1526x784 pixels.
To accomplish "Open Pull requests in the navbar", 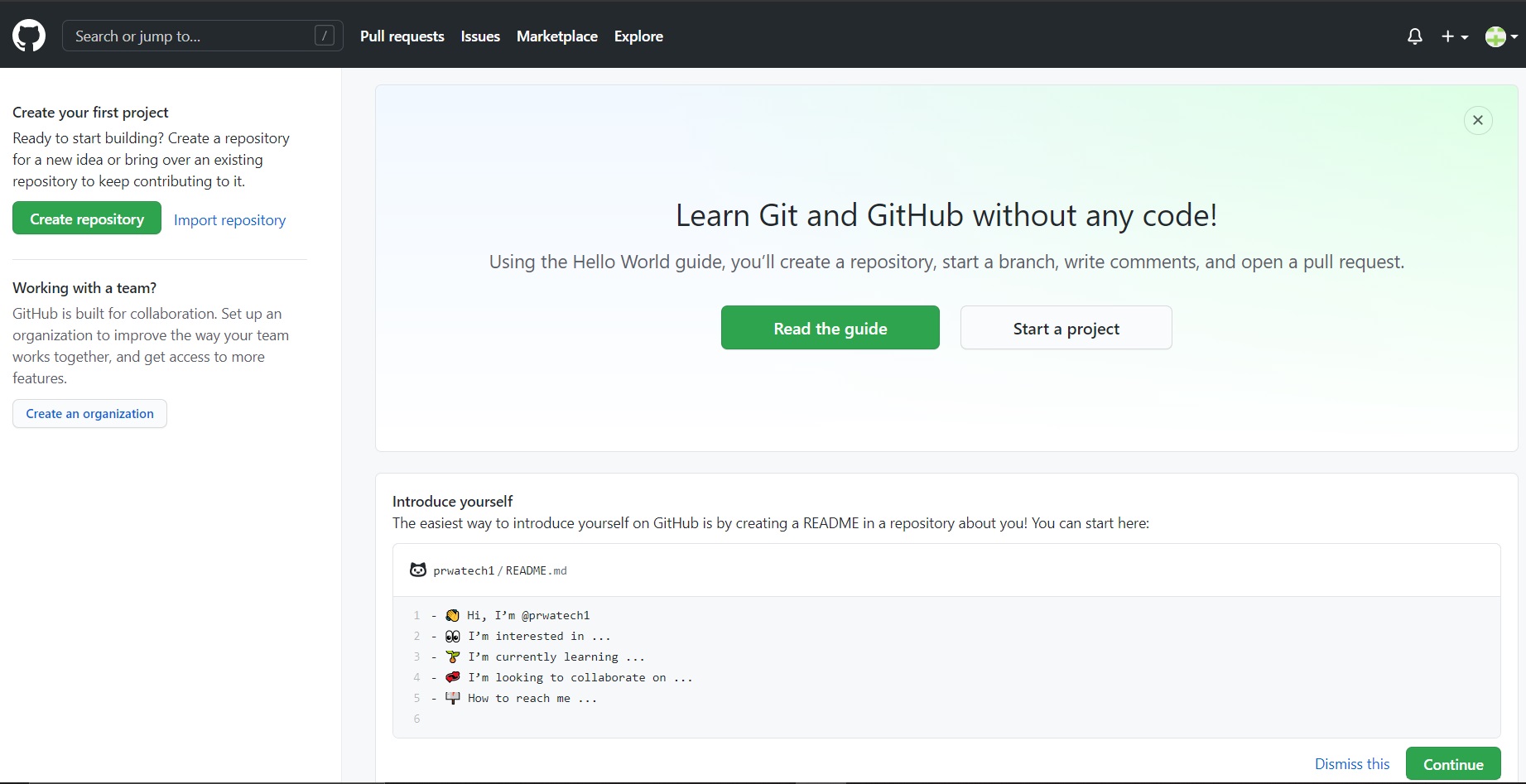I will tap(402, 36).
